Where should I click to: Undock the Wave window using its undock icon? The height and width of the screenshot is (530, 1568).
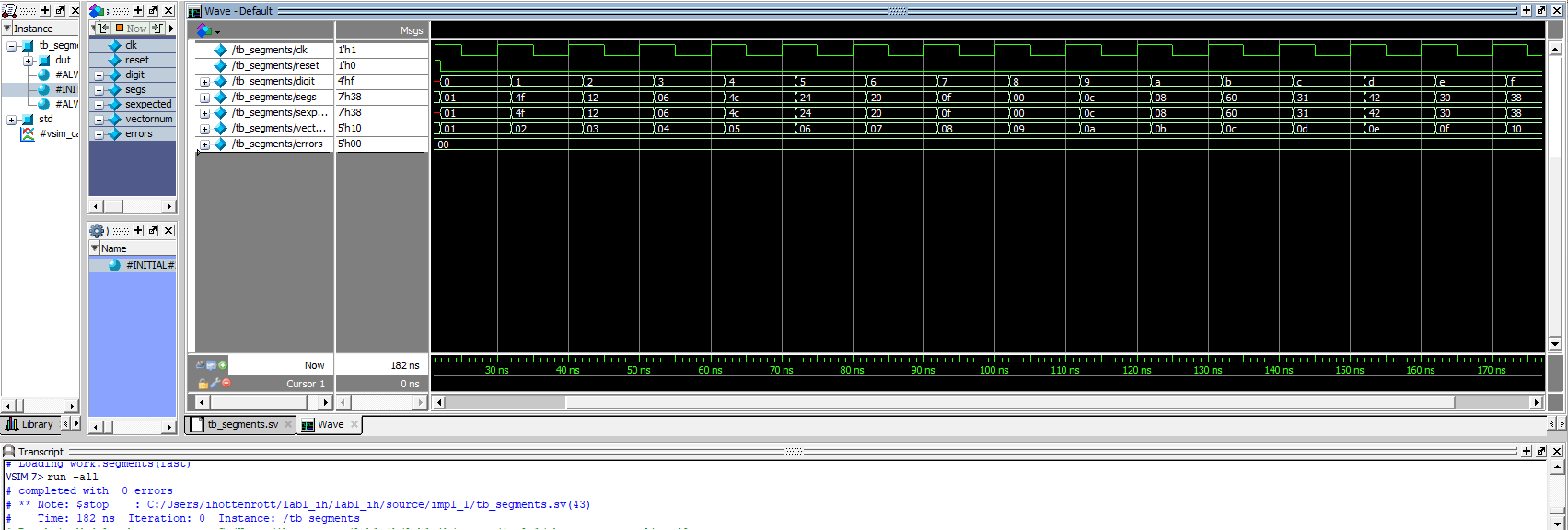pos(1541,10)
